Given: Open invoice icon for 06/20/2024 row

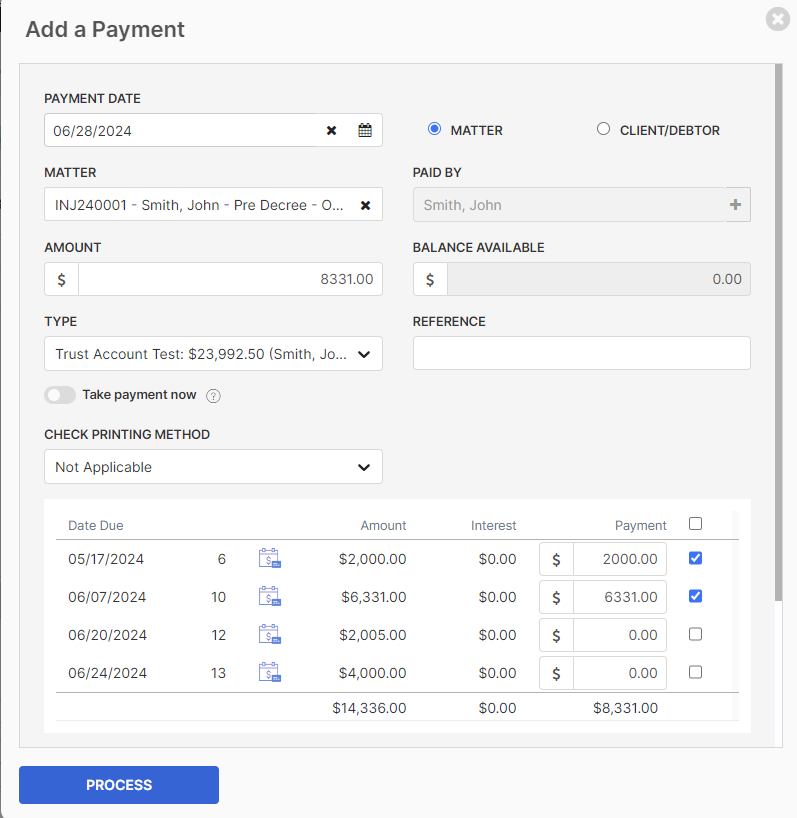Looking at the screenshot, I should pyautogui.click(x=270, y=634).
